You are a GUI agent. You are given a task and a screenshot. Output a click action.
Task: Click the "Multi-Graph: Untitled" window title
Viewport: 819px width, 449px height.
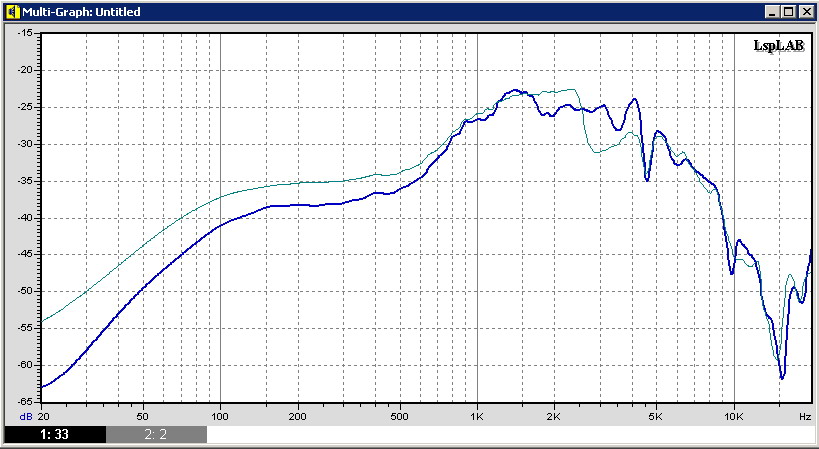(81, 11)
